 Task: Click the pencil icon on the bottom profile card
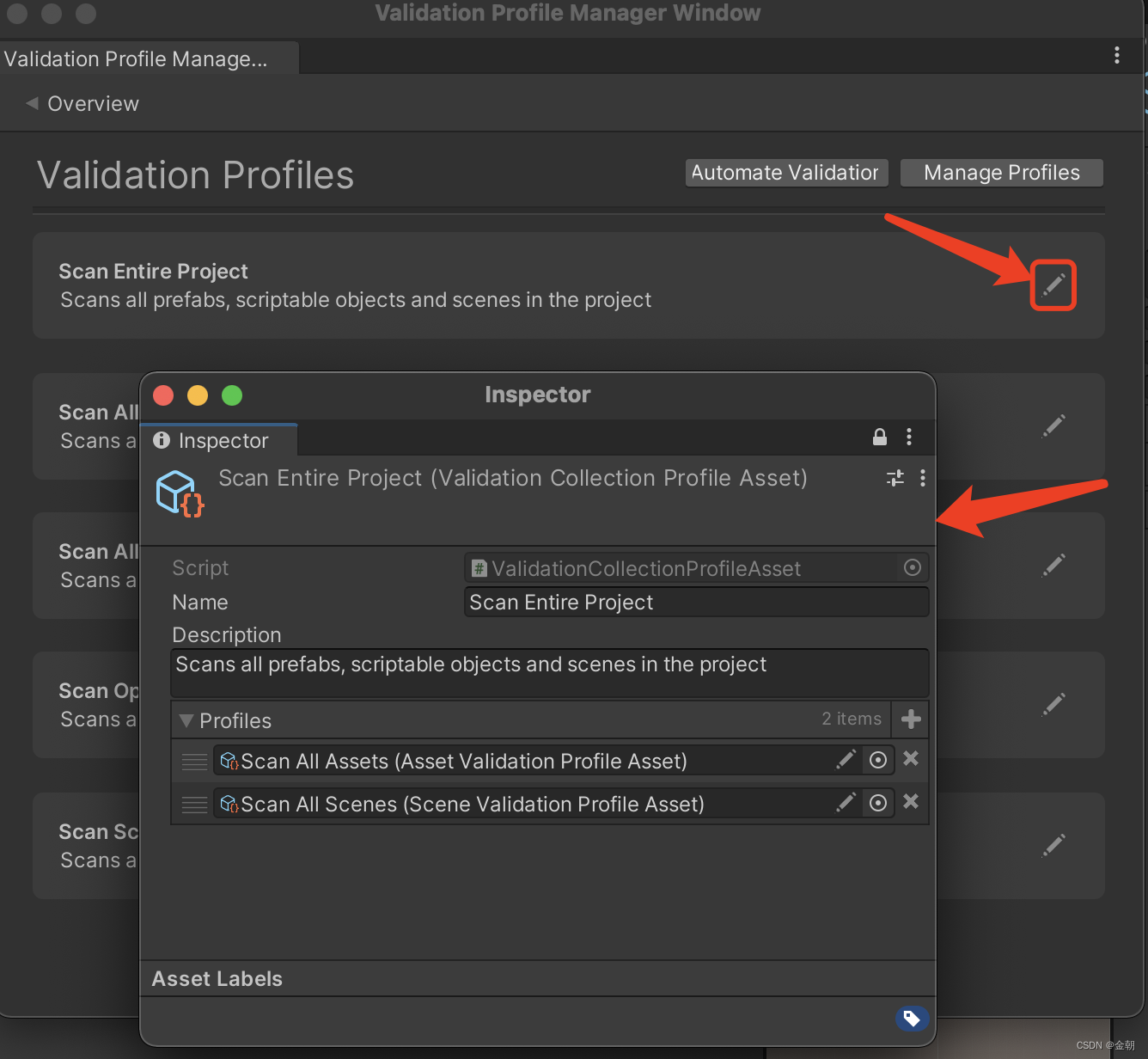click(x=1053, y=844)
